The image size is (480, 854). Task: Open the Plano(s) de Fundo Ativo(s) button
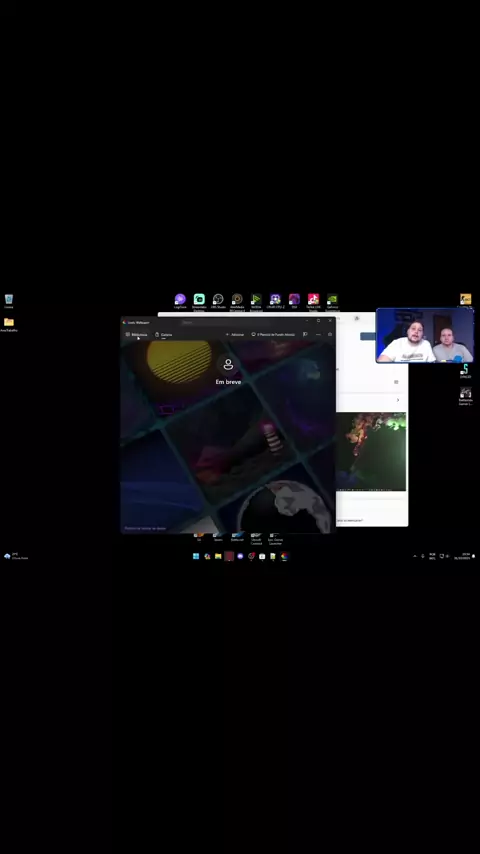273,334
